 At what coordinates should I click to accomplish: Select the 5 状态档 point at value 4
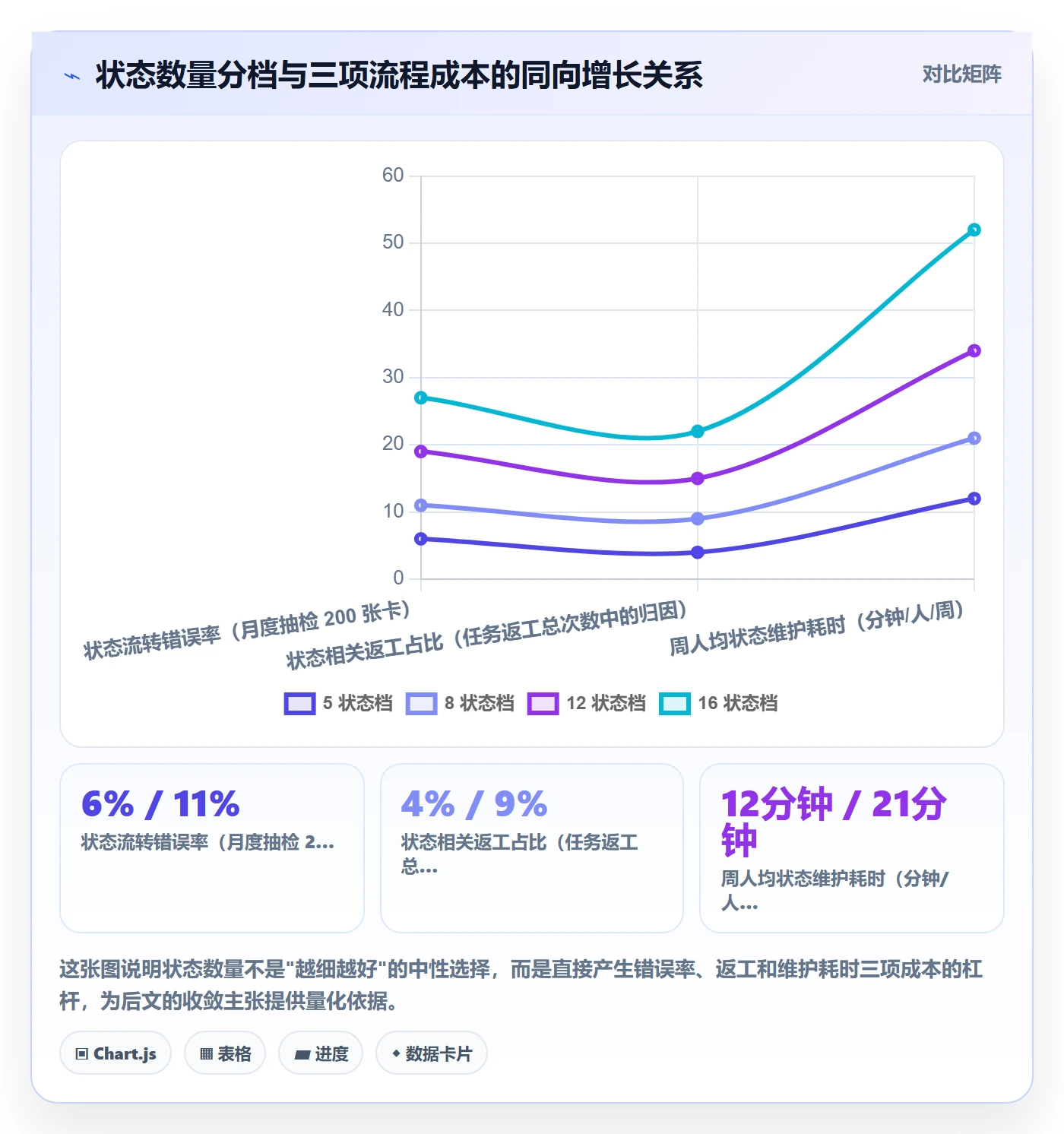698,553
